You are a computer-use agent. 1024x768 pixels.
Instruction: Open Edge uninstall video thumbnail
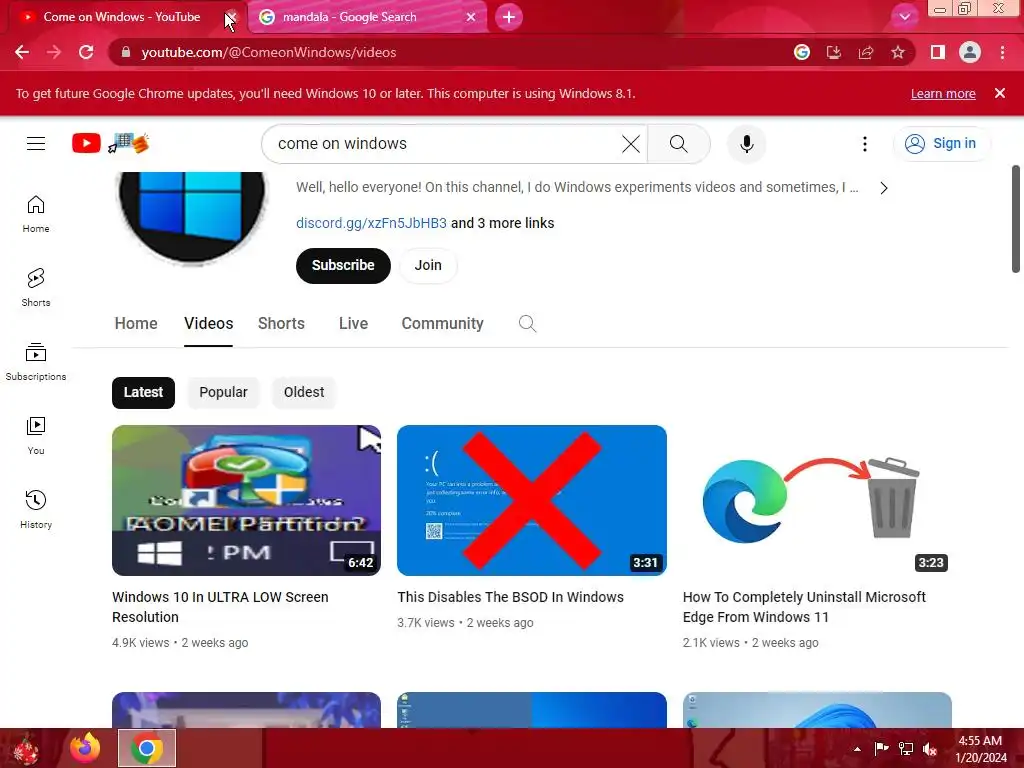817,500
